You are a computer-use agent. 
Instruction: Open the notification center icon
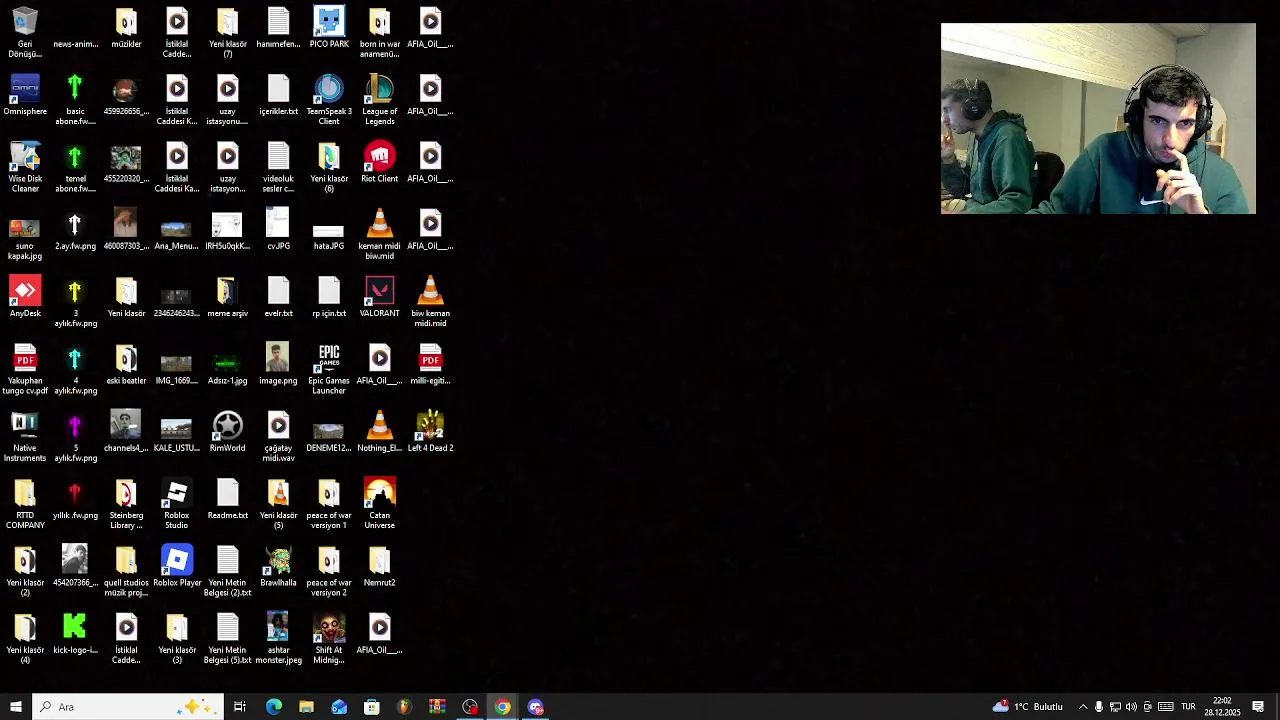[1258, 707]
